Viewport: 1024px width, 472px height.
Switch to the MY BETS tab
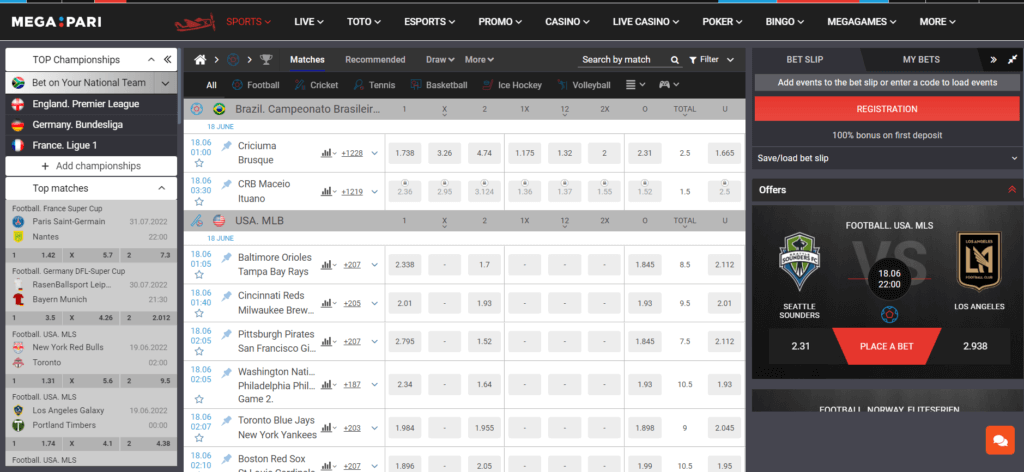pos(921,59)
